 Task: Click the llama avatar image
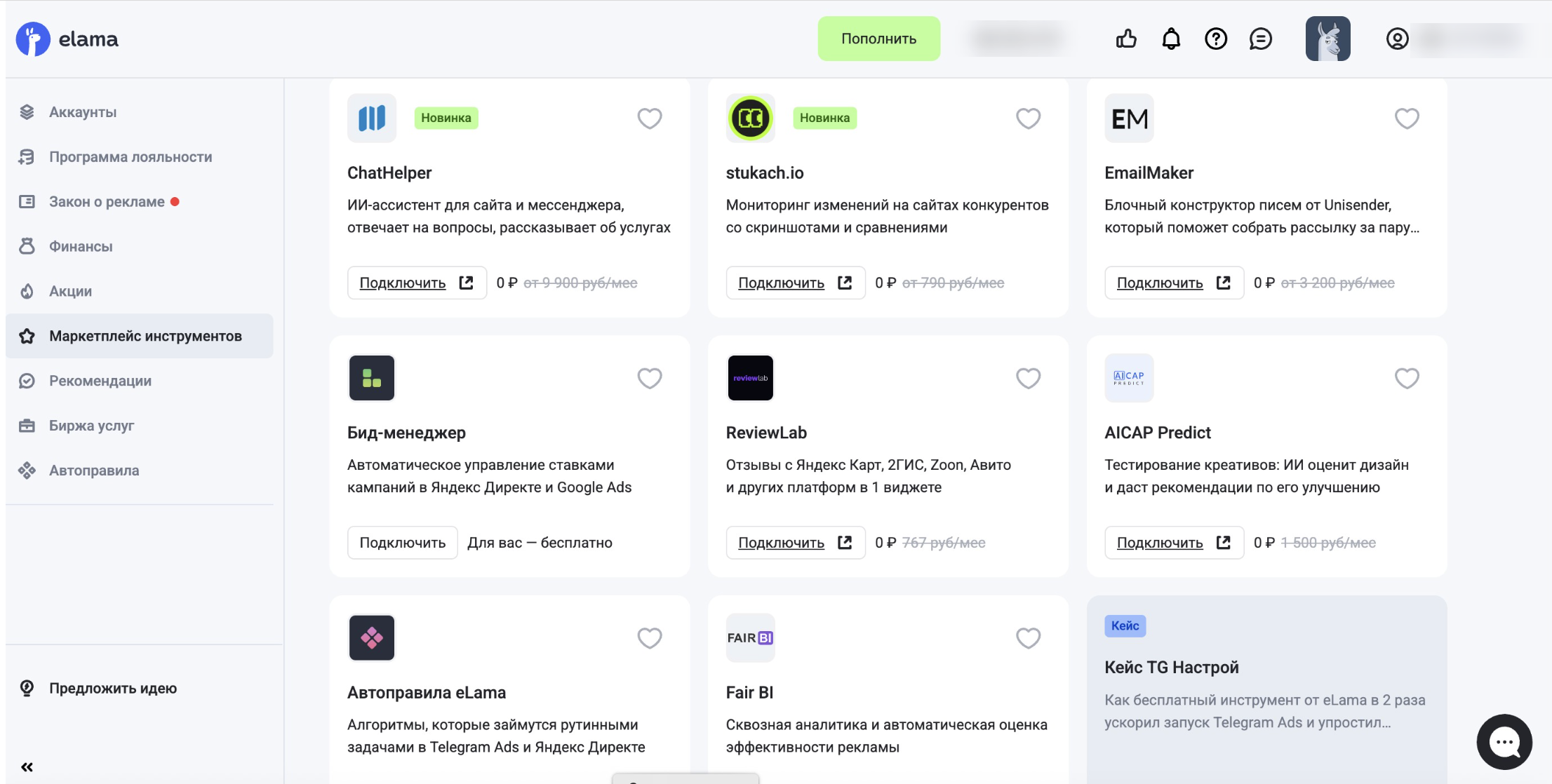click(x=1327, y=39)
